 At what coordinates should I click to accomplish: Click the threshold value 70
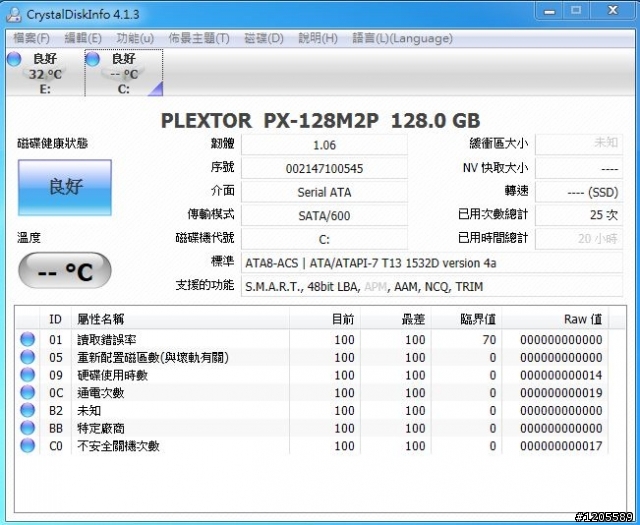click(489, 340)
